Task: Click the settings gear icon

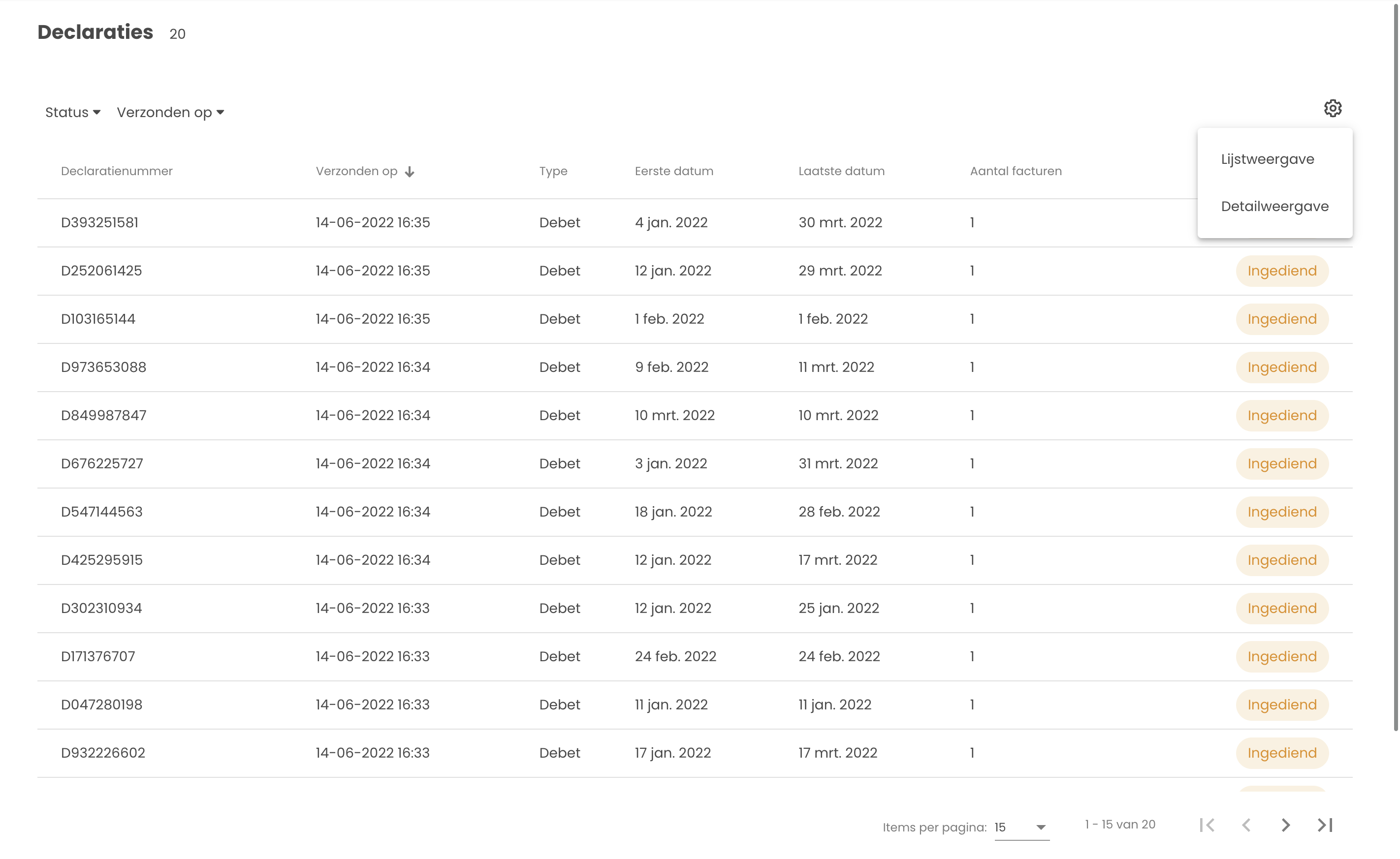Action: point(1333,108)
